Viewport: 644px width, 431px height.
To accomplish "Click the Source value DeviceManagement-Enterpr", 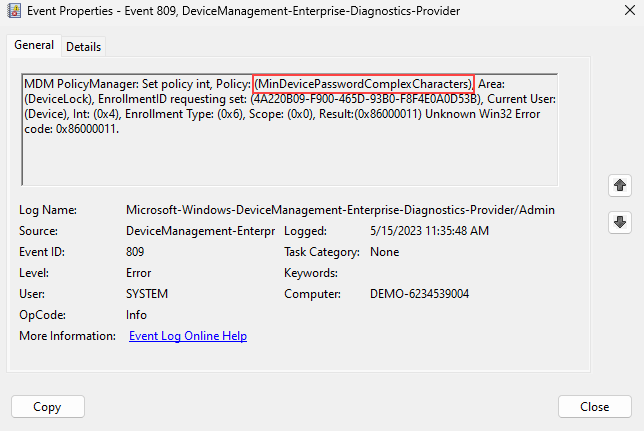I will [200, 231].
